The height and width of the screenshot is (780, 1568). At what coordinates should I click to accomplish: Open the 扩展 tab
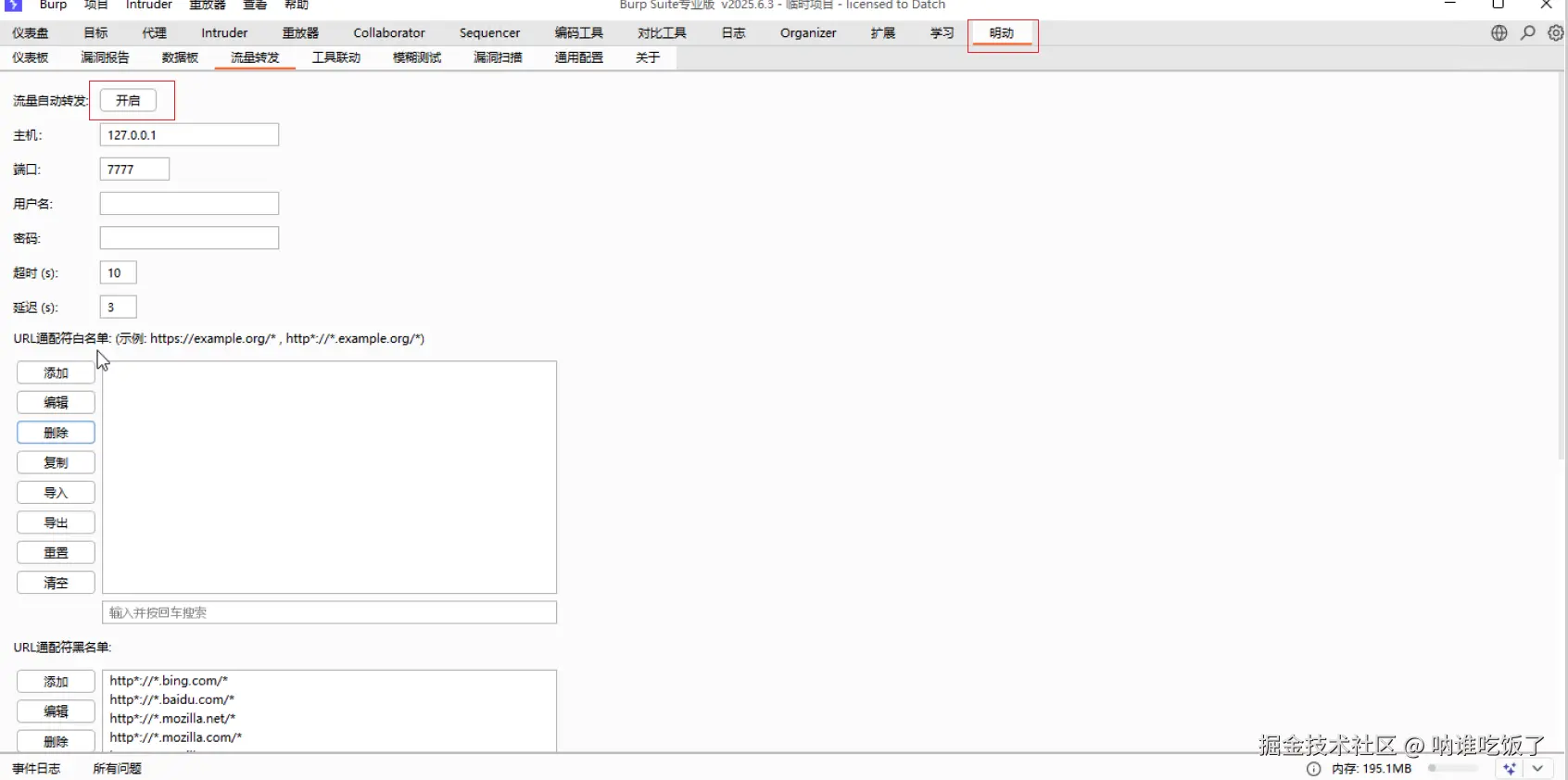pos(883,33)
